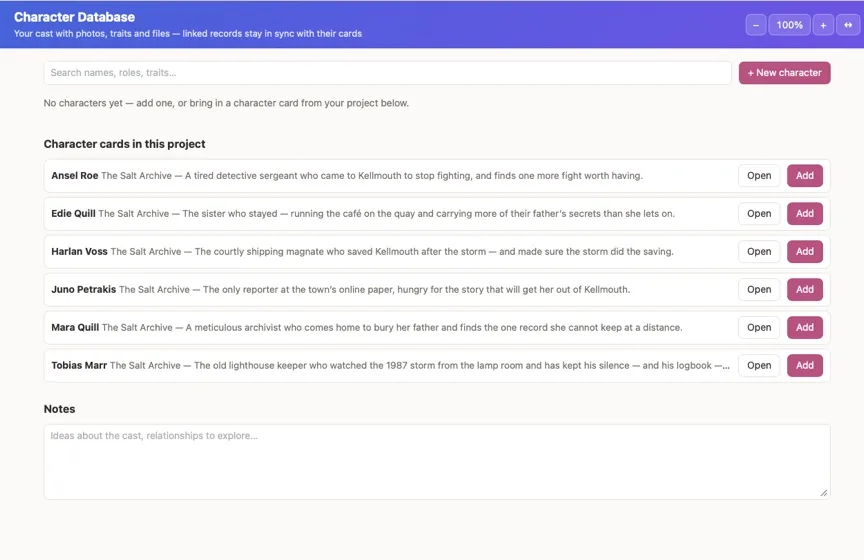864x560 pixels.
Task: Add Harlan Voss to the database
Action: pos(804,252)
